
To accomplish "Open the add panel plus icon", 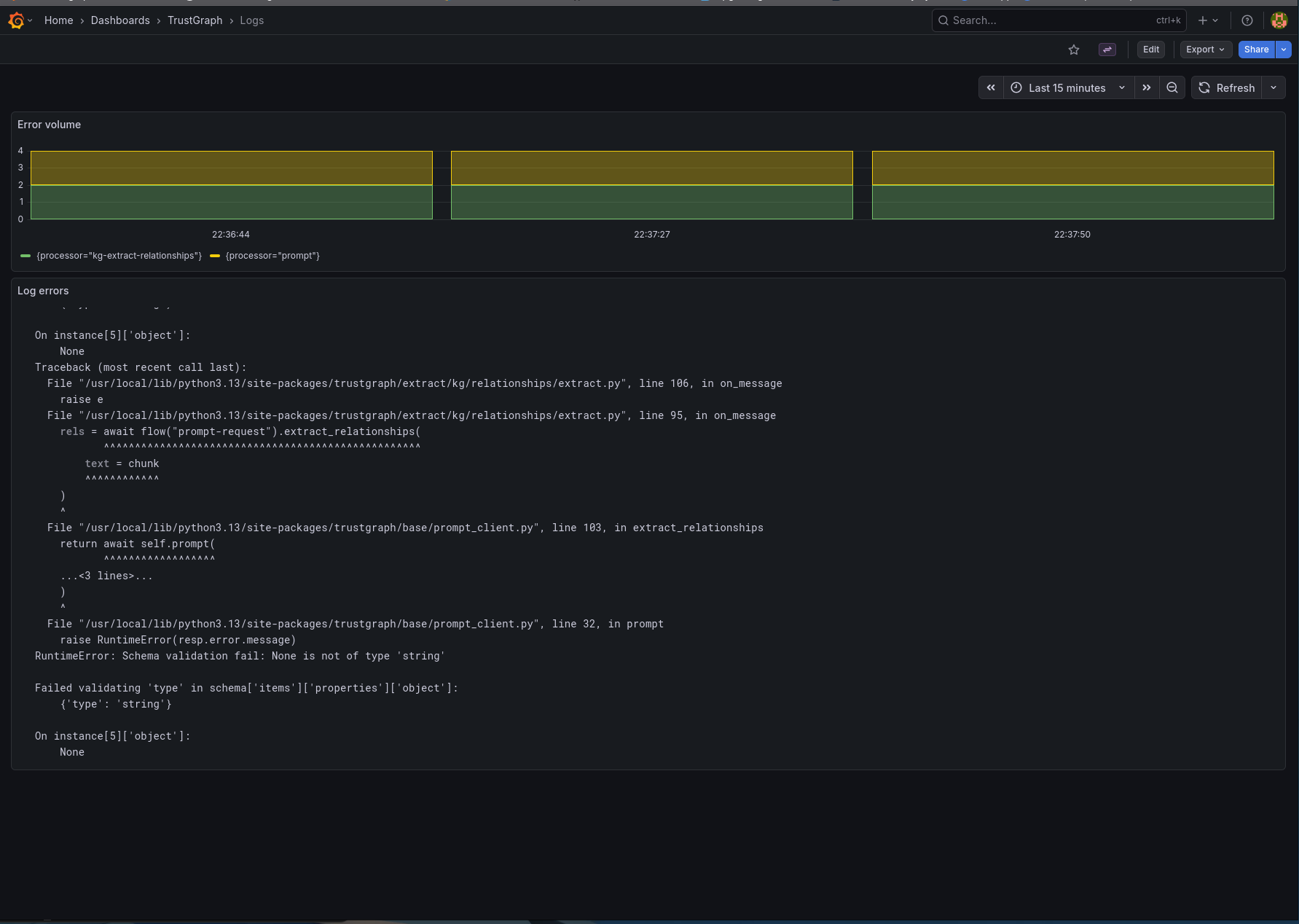I will (x=1201, y=20).
